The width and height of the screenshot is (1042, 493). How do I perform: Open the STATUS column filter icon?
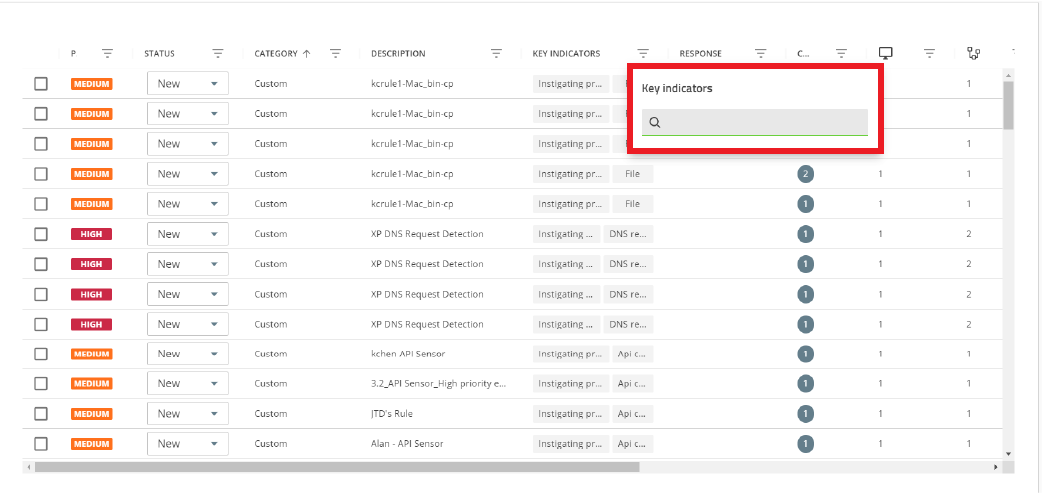tap(218, 54)
